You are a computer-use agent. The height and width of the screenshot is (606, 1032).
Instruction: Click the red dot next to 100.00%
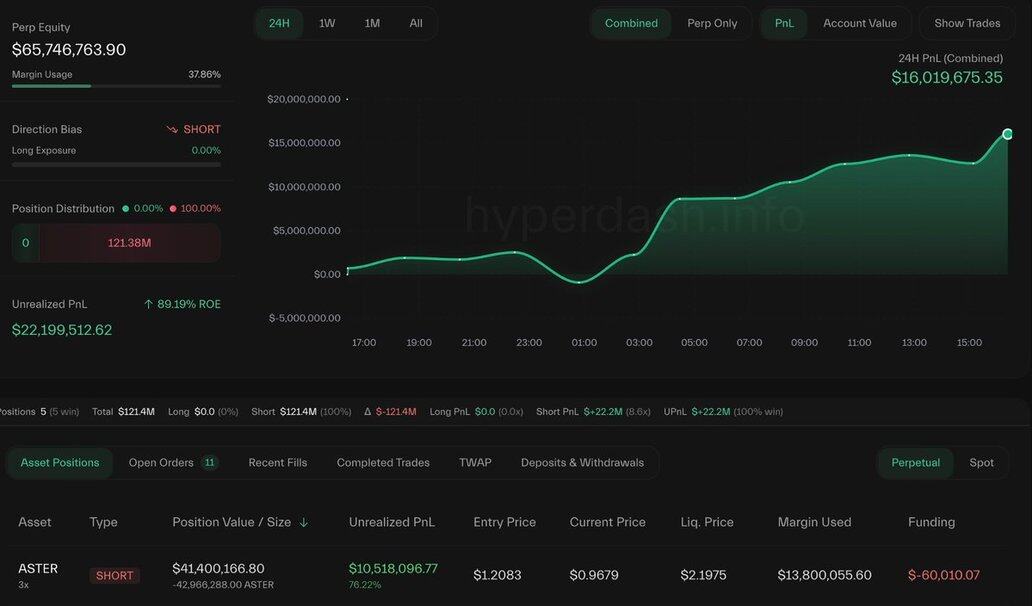173,209
